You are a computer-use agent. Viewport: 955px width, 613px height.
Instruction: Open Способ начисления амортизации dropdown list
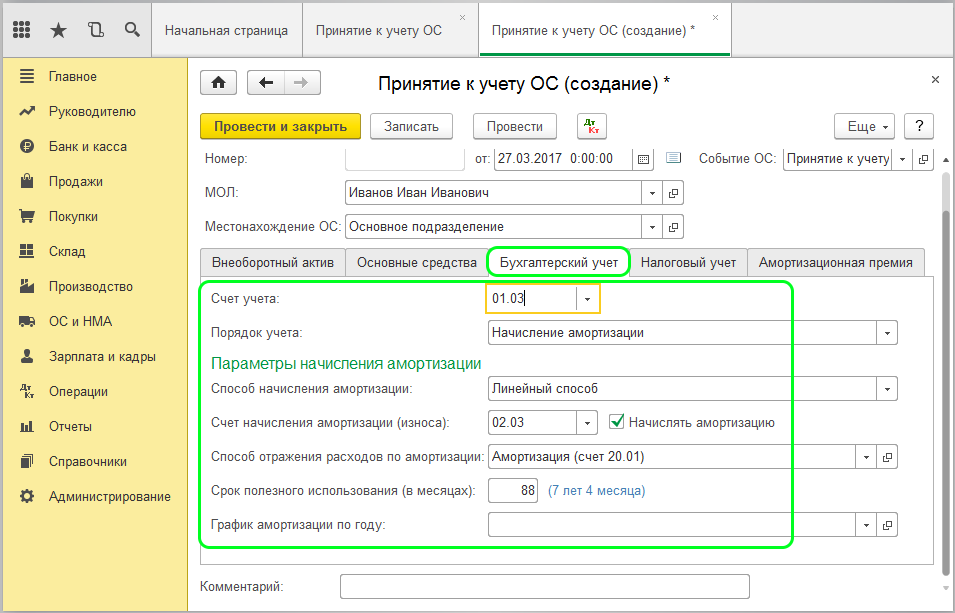pyautogui.click(x=886, y=388)
